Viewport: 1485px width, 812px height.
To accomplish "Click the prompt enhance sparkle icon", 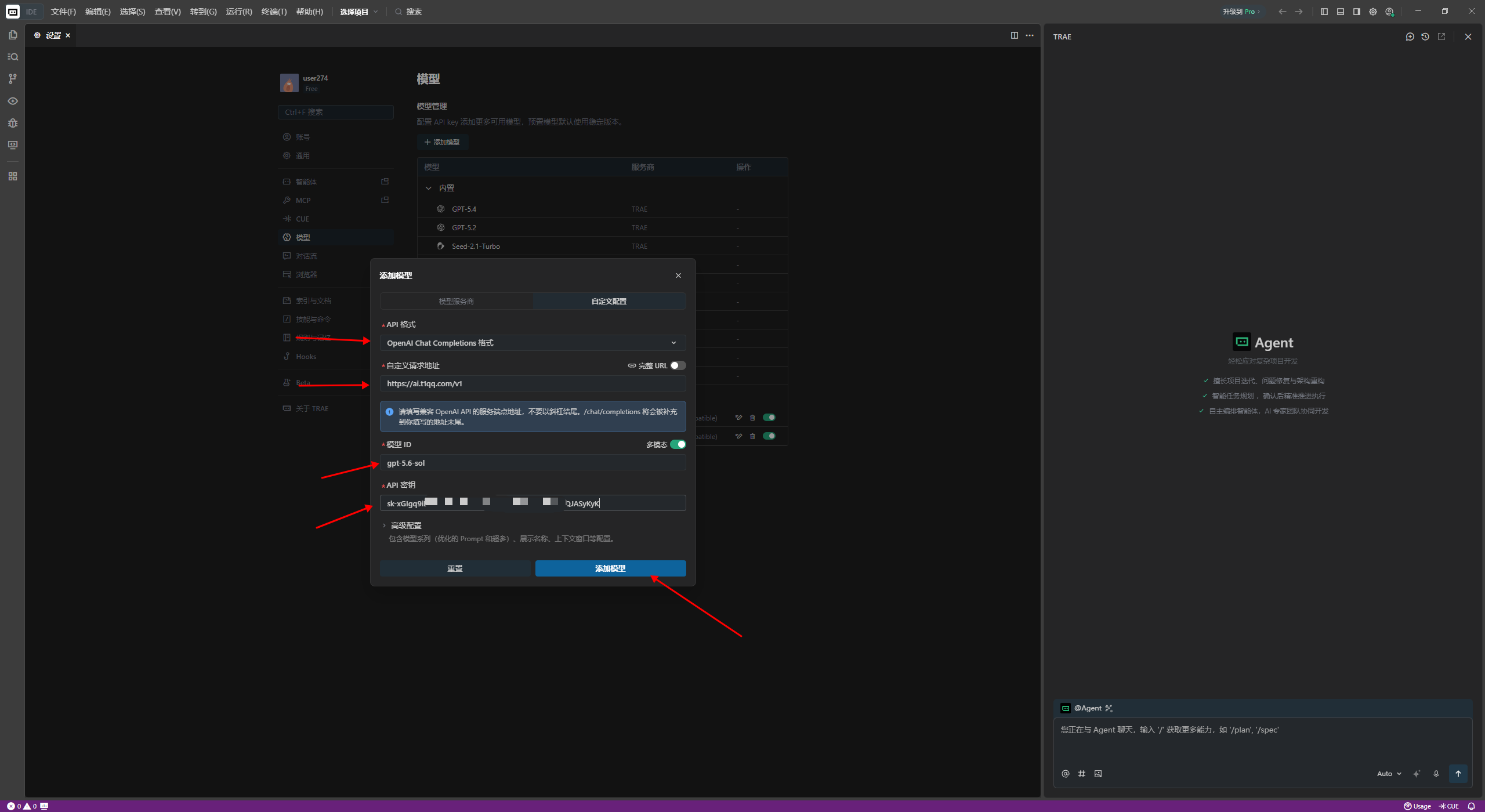I will point(1417,774).
